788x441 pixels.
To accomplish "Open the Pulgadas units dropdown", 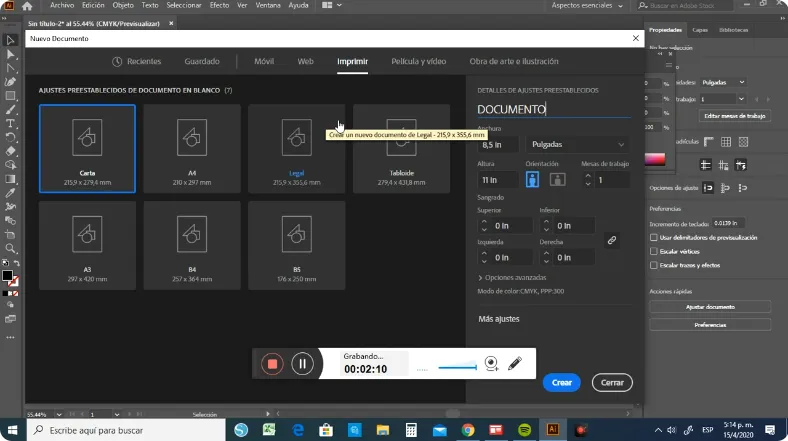I will coord(578,144).
